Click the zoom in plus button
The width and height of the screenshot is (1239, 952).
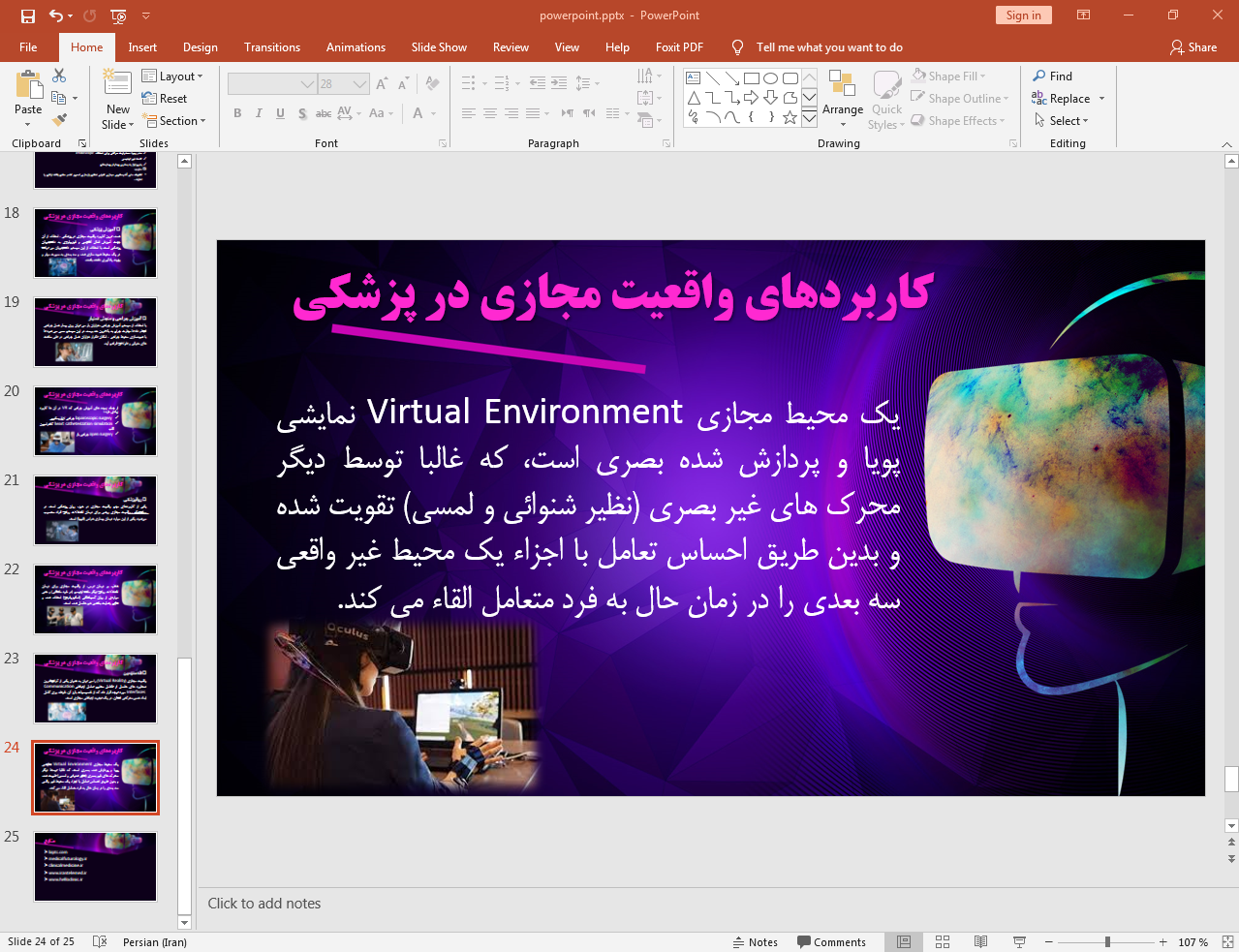click(x=1162, y=941)
